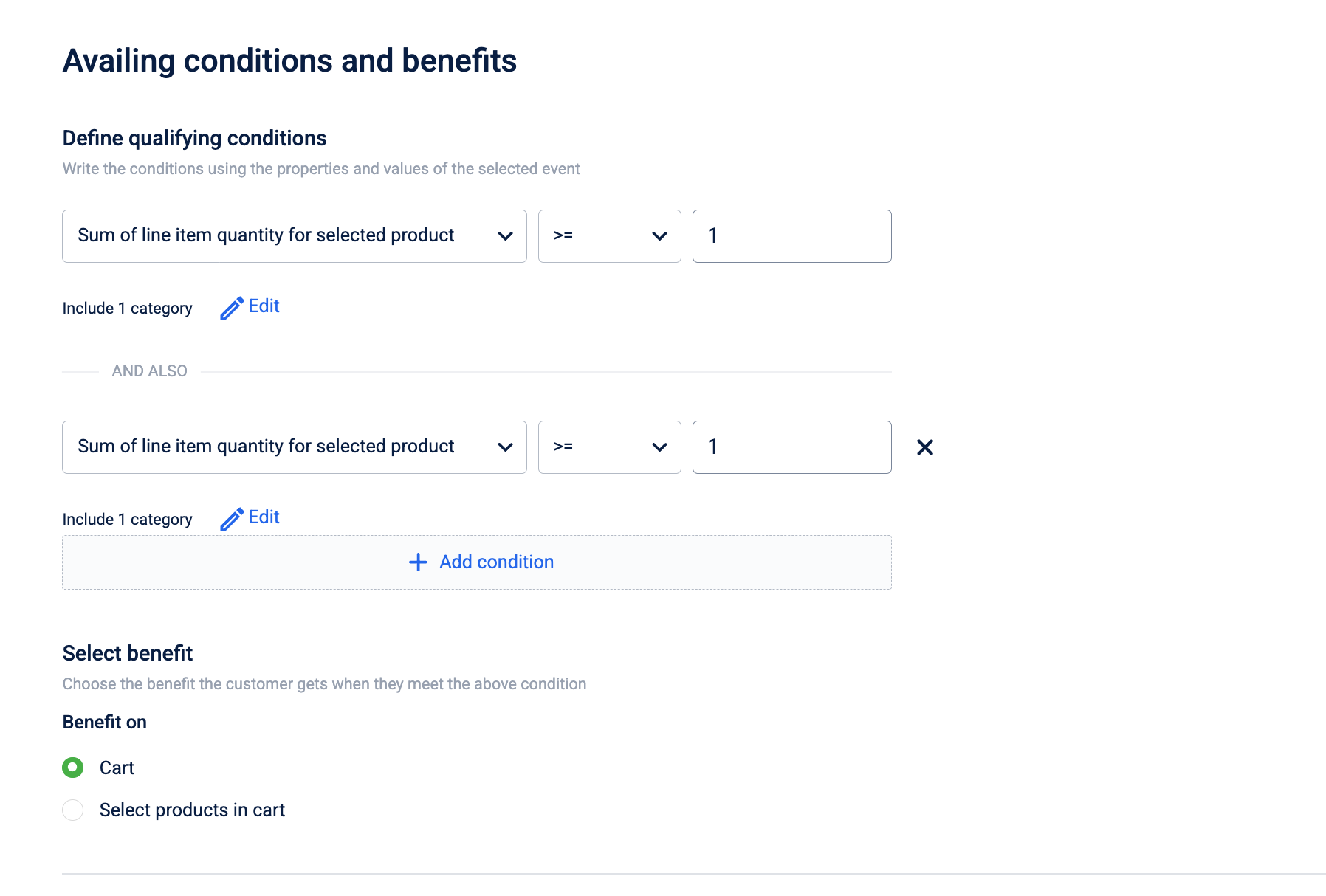
Task: Click the Cart option label
Action: point(117,768)
